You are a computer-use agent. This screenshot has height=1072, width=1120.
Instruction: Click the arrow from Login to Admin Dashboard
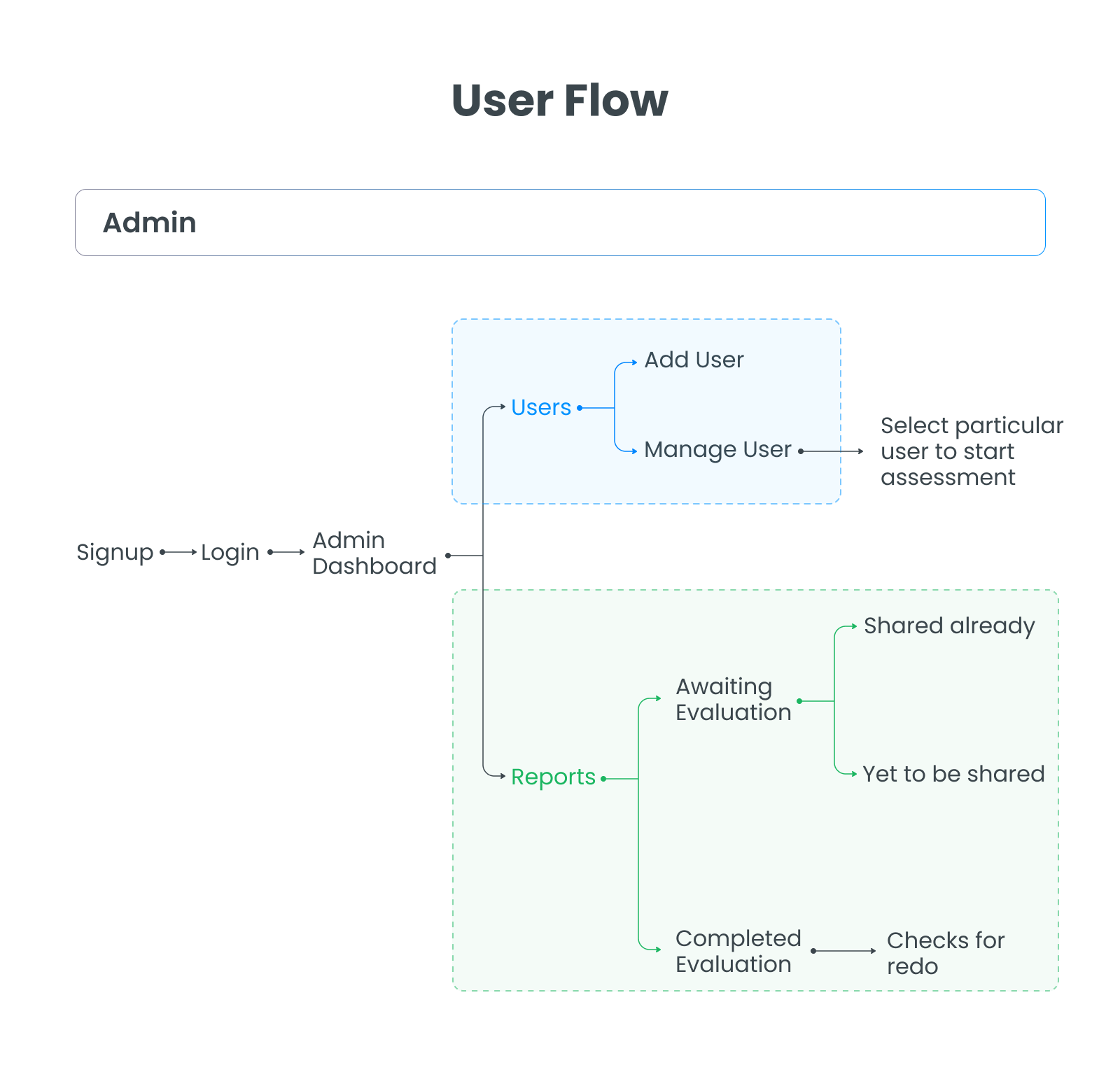coord(287,552)
